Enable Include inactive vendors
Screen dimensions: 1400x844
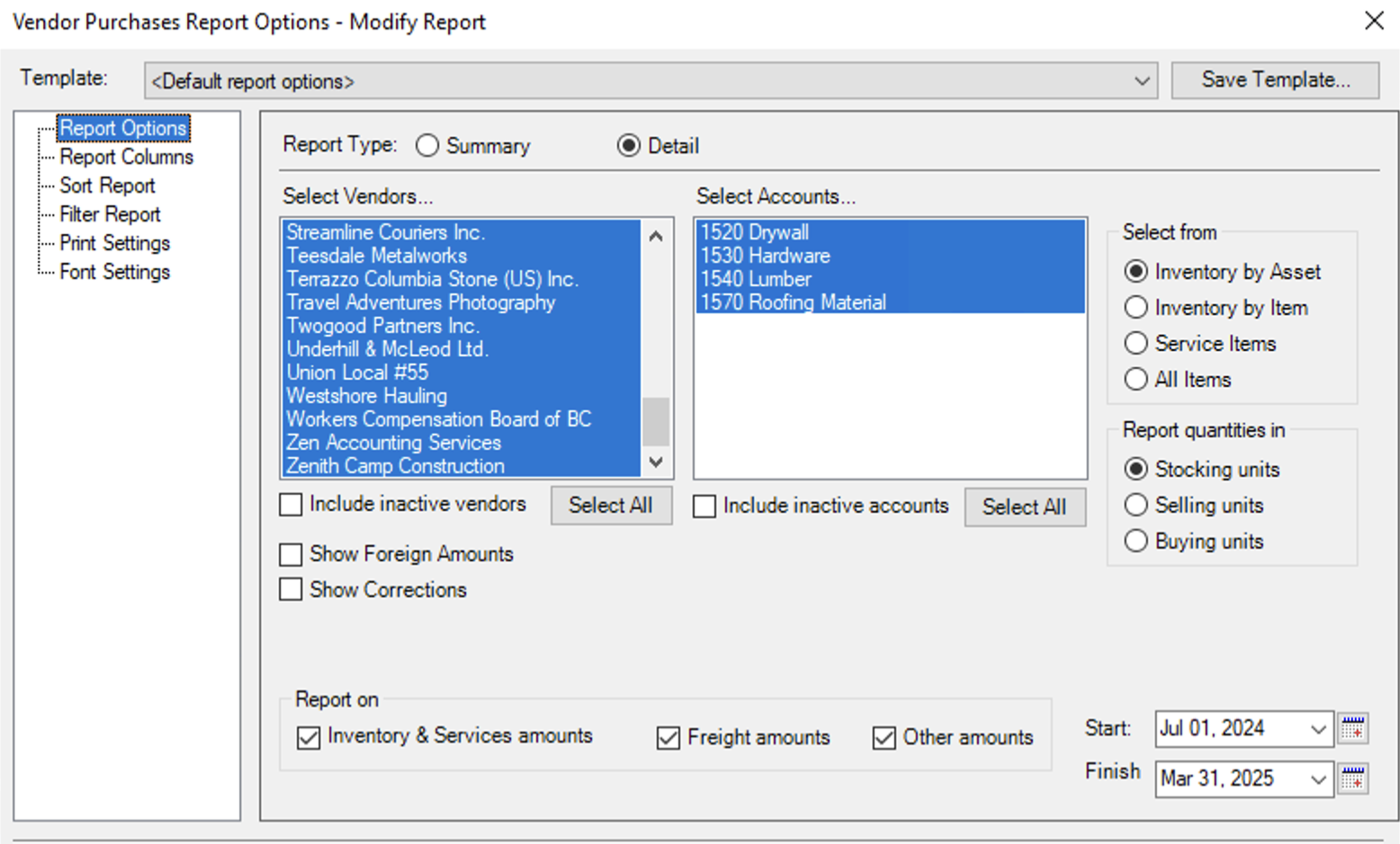tap(290, 504)
